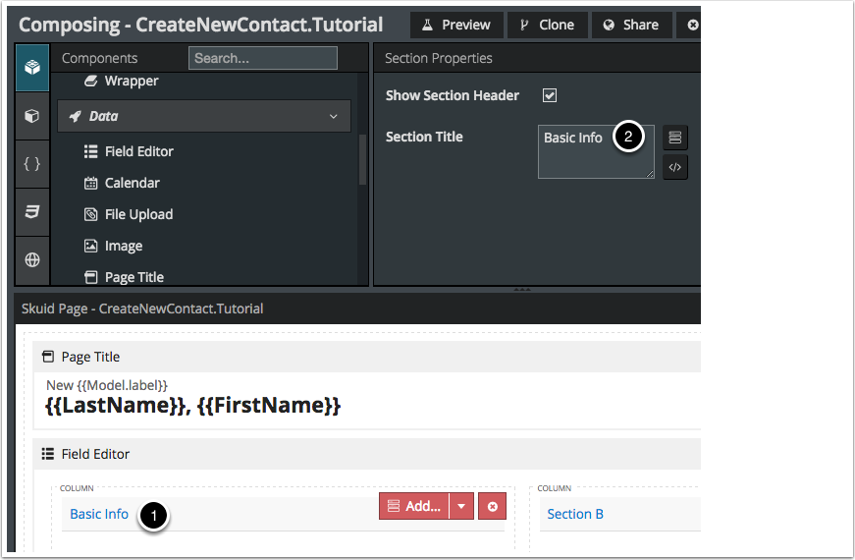Open the globe sidebar icon

click(x=32, y=260)
